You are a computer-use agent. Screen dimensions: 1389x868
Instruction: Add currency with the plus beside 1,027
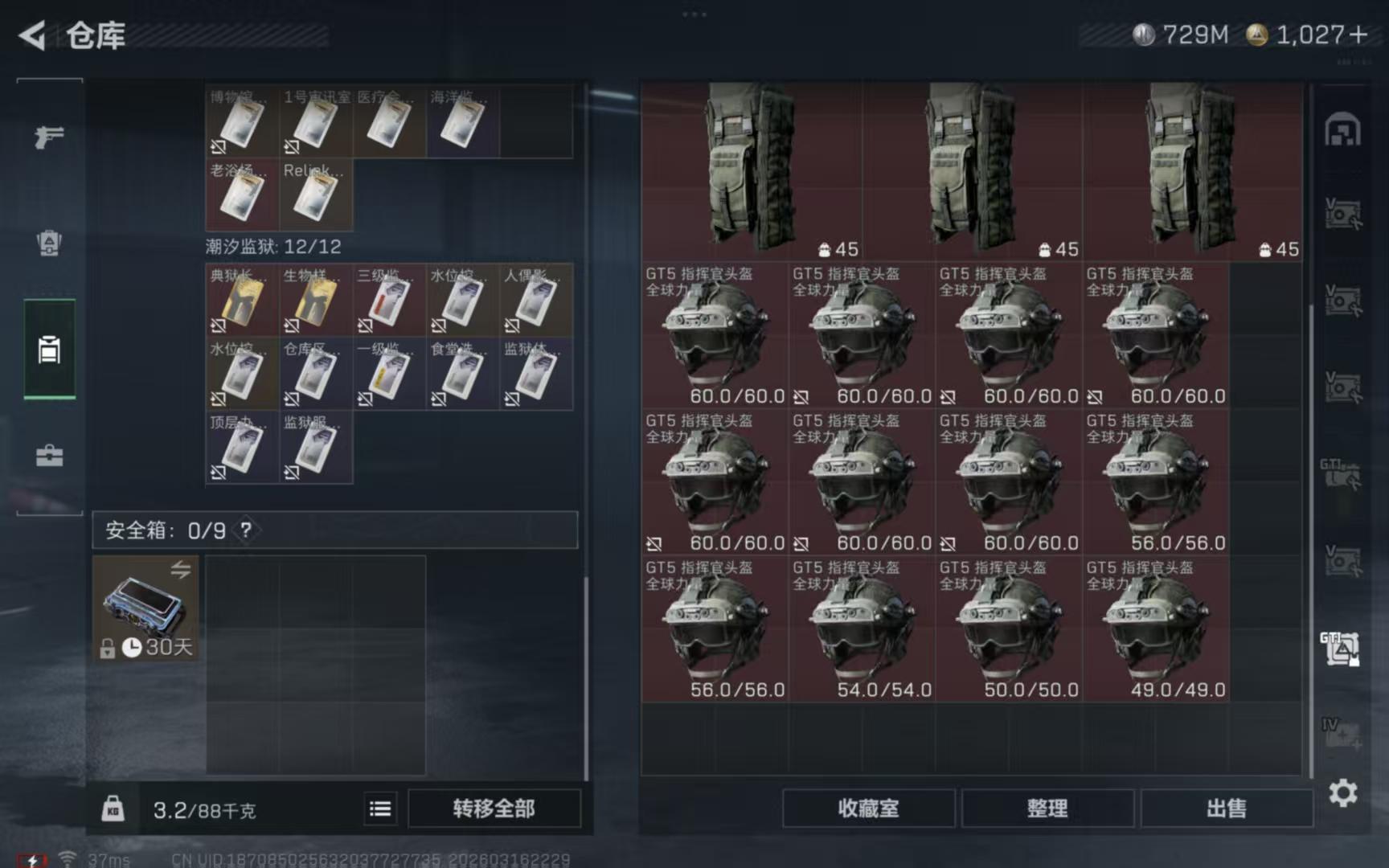click(x=1358, y=35)
